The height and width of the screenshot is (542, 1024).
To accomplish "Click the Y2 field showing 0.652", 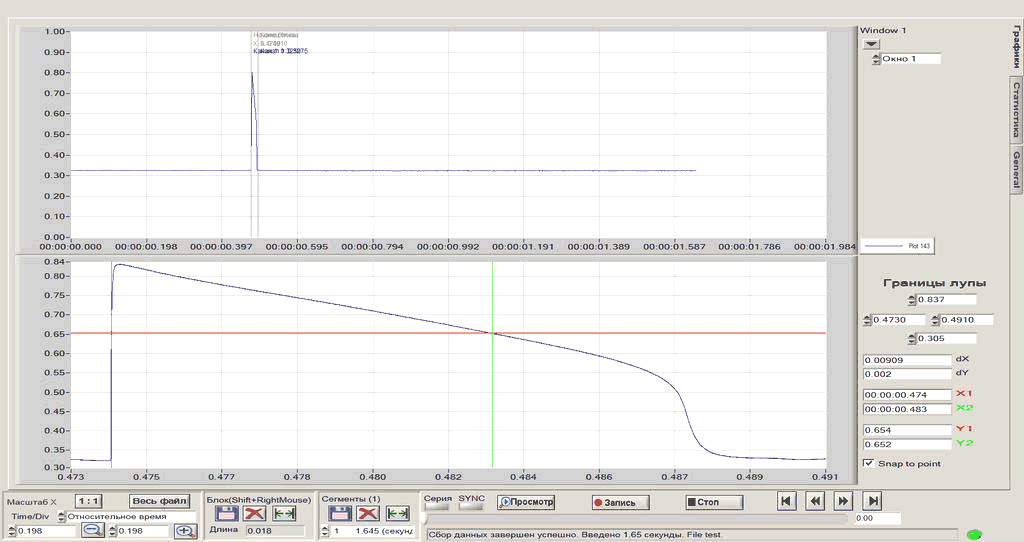I will 907,444.
